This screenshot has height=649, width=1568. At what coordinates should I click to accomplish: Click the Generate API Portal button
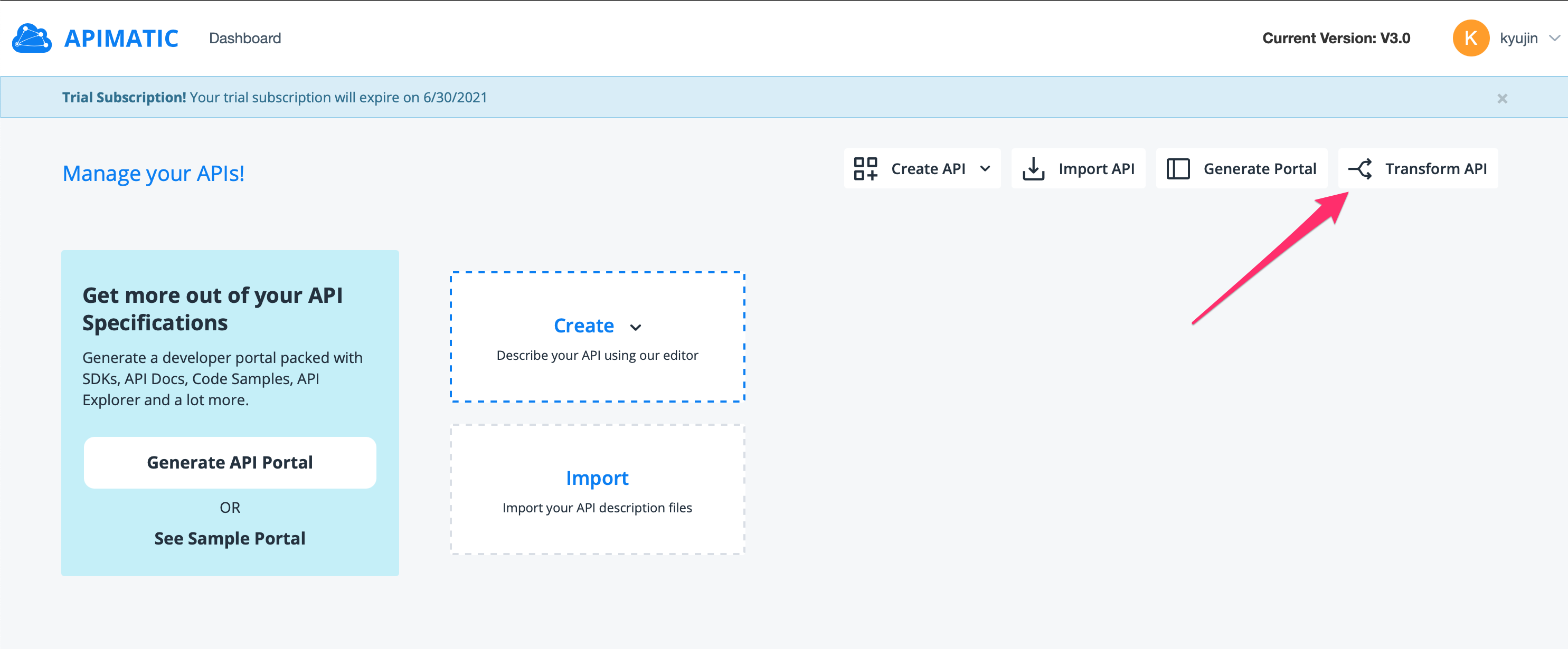coord(230,462)
